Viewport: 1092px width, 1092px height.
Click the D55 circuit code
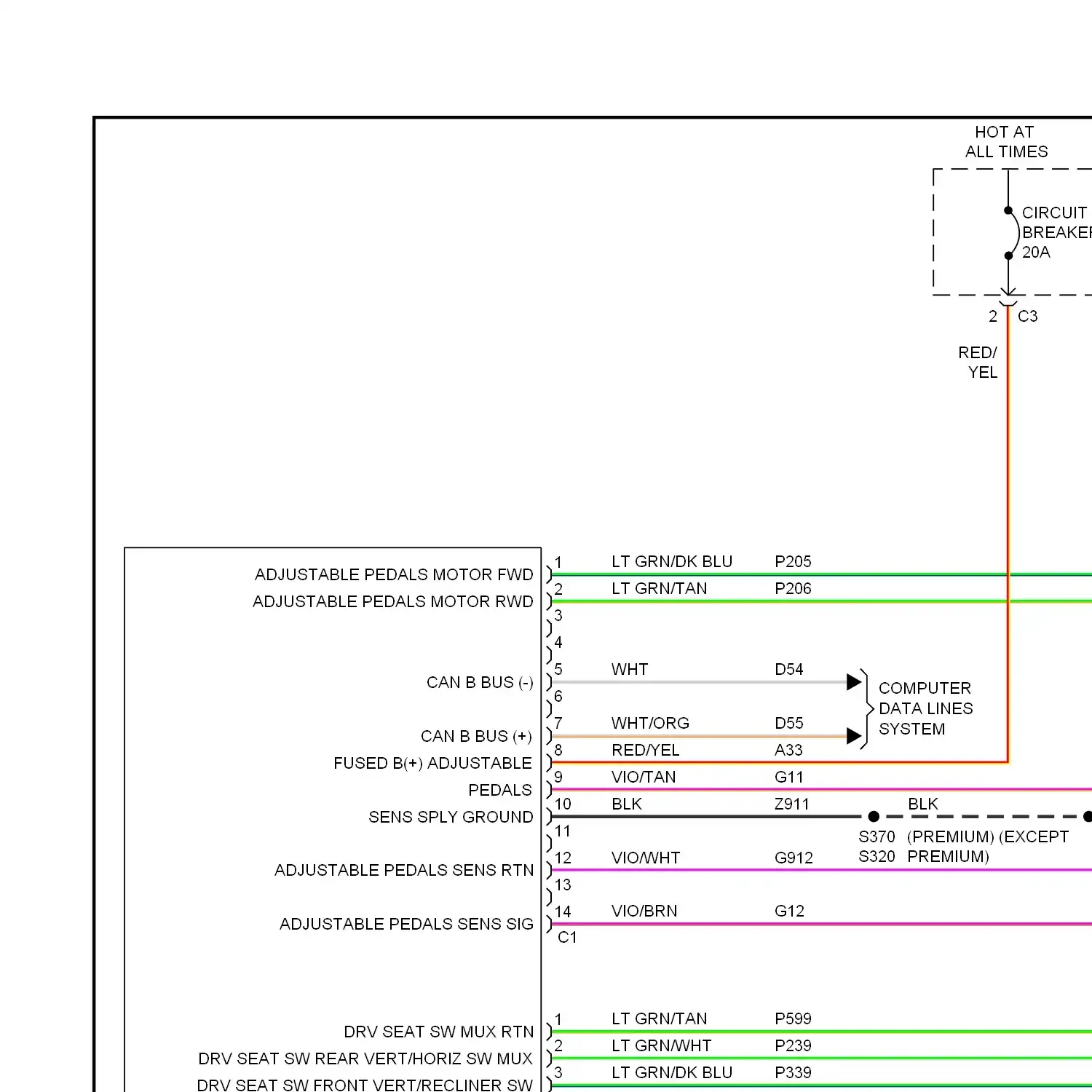click(789, 723)
